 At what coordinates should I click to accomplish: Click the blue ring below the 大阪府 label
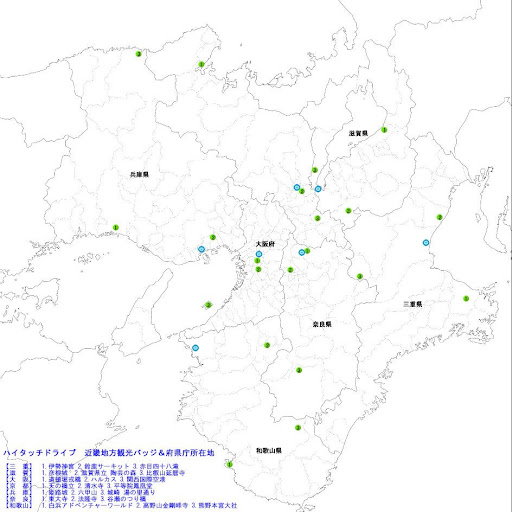259,254
